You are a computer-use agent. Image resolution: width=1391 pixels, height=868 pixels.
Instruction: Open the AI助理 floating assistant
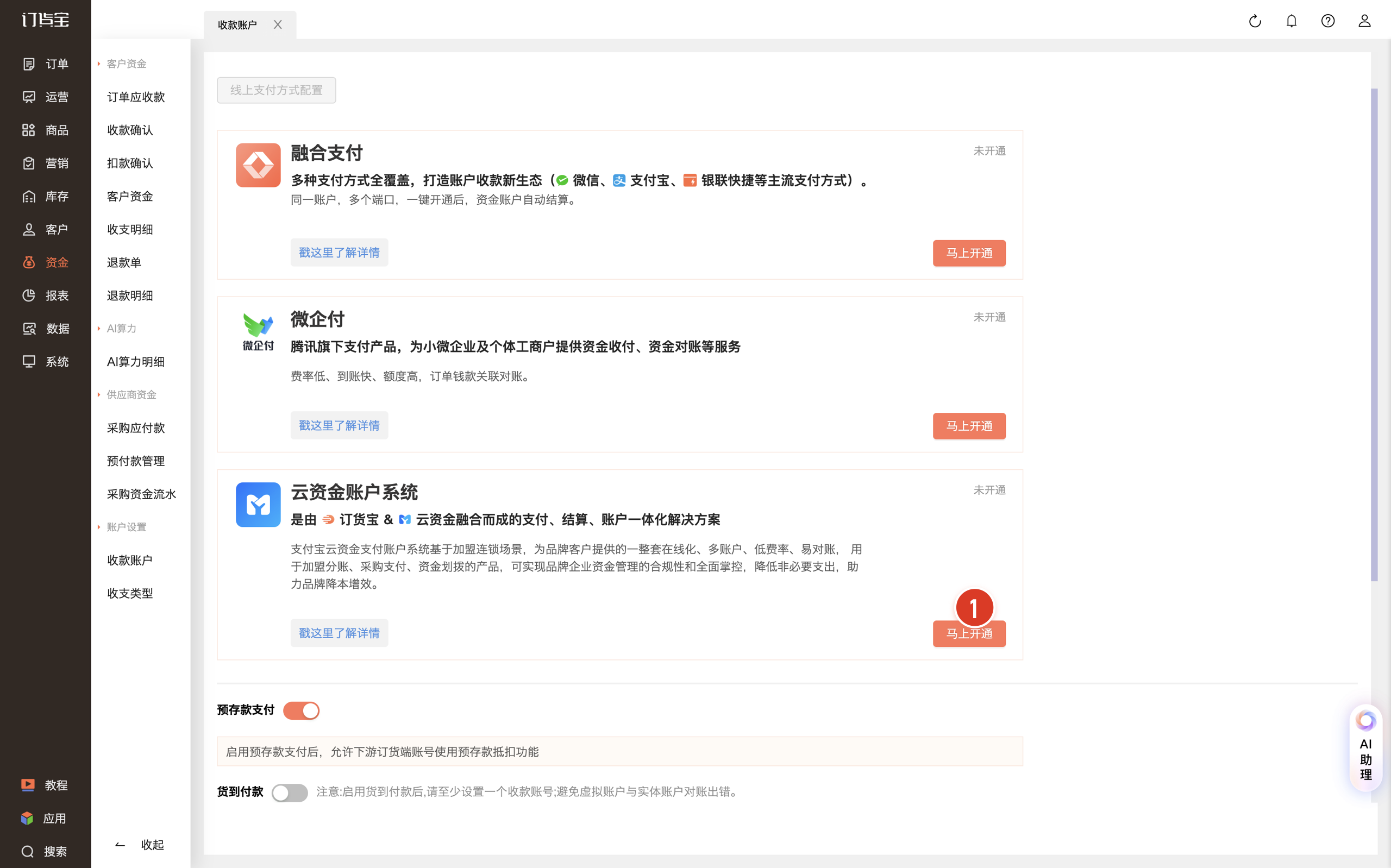click(x=1366, y=748)
